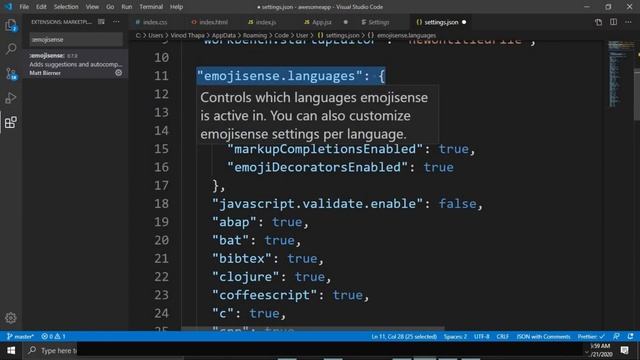Image resolution: width=640 pixels, height=360 pixels.
Task: Open the Explorer view in activity bar
Action: pyautogui.click(x=11, y=25)
